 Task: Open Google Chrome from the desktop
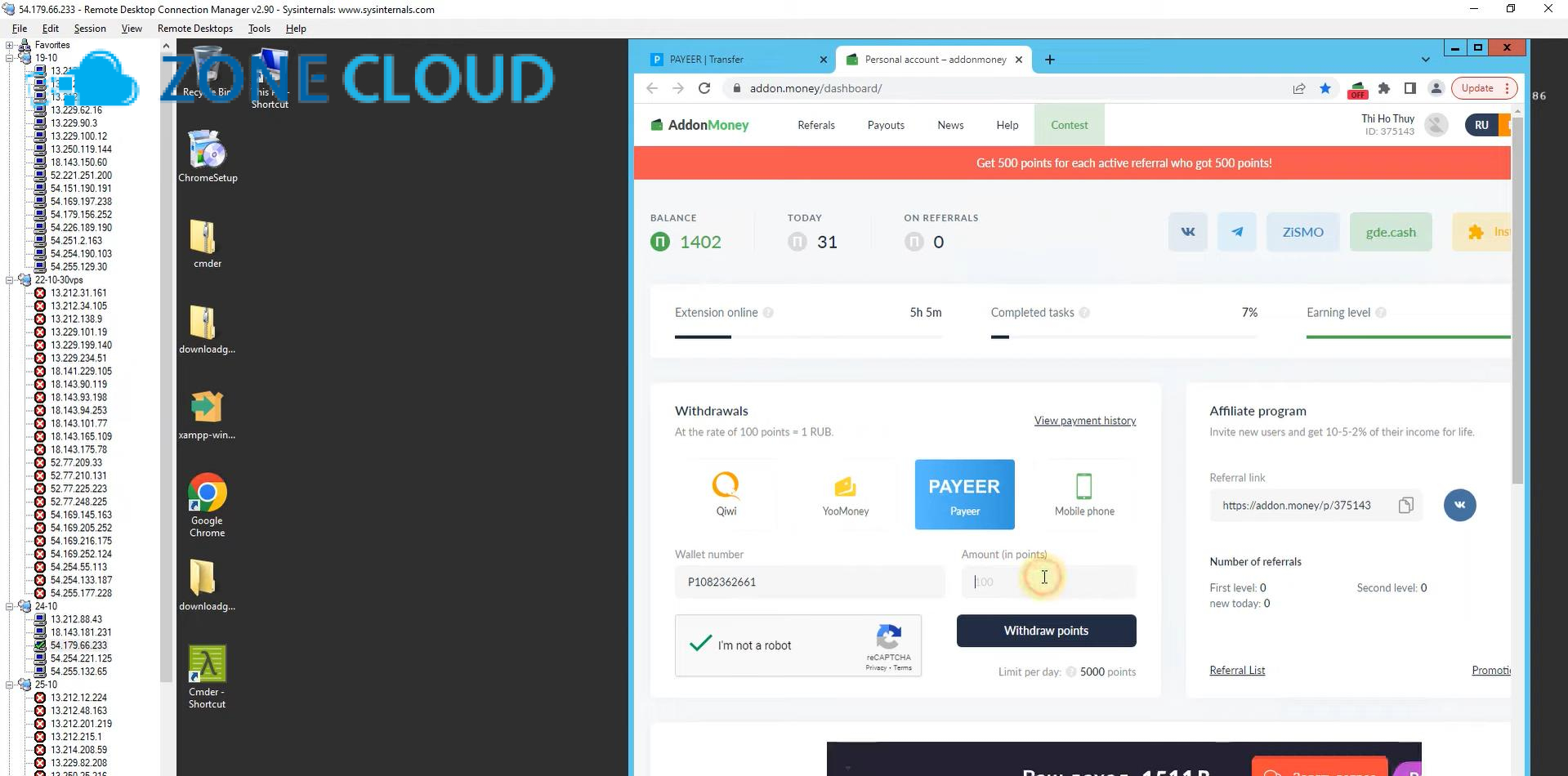tap(207, 493)
